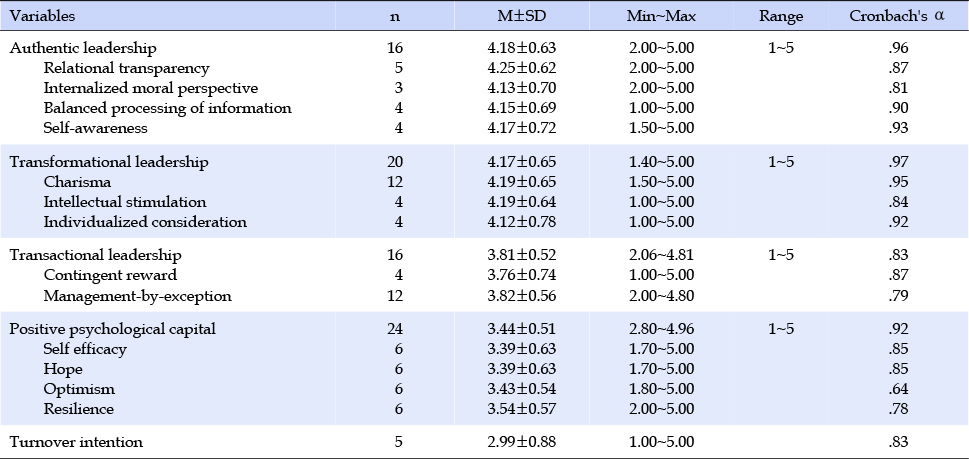The image size is (969, 459).
Task: Click the Cronbach's α column header
Action: [x=897, y=17]
